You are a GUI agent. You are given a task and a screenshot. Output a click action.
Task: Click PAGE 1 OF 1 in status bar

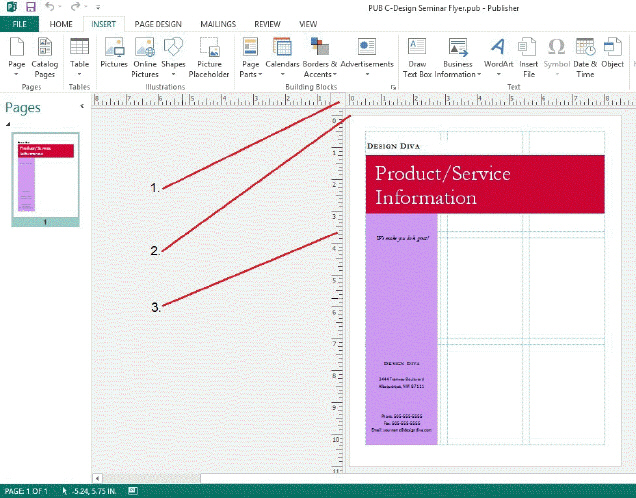[26, 491]
